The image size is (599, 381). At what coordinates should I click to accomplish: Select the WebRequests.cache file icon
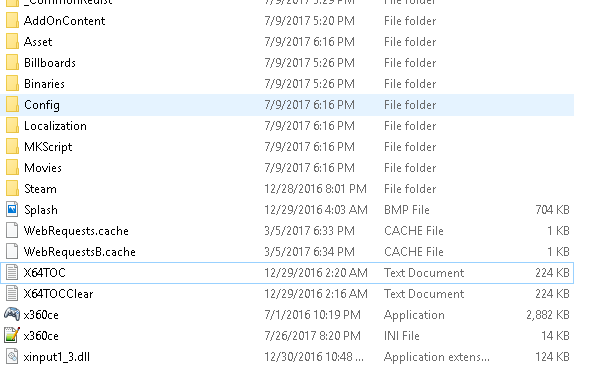pyautogui.click(x=12, y=230)
